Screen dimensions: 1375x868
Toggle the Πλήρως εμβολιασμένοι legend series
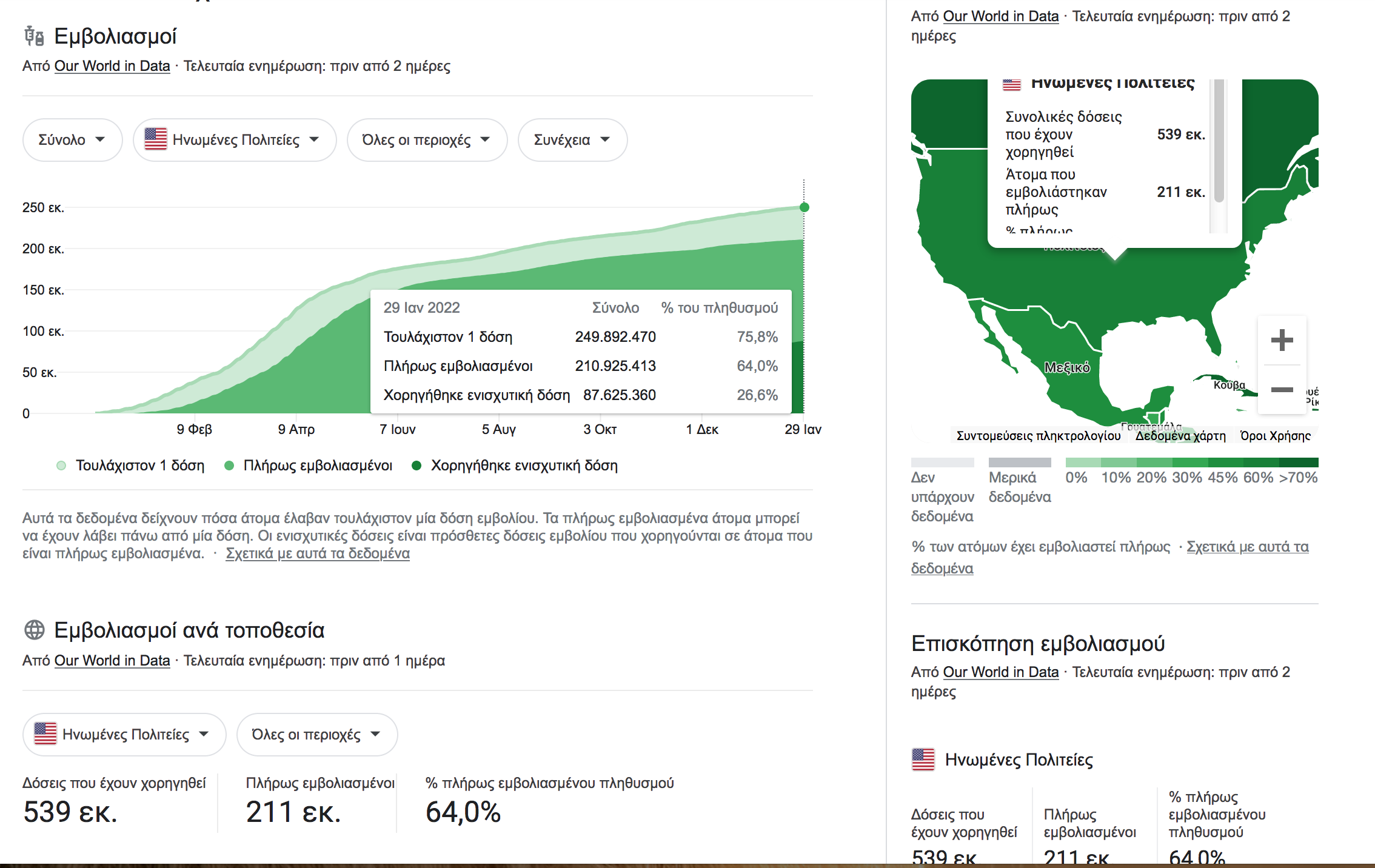[309, 466]
